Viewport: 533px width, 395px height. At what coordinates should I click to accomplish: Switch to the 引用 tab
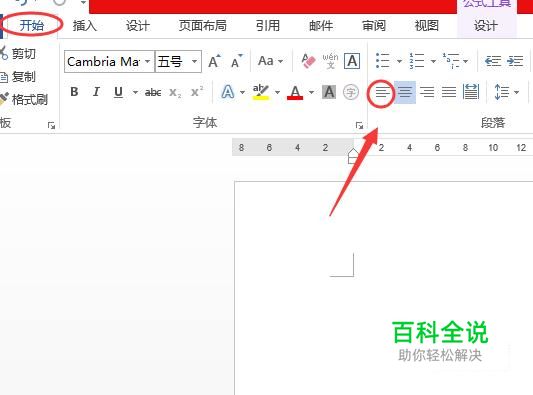click(268, 25)
